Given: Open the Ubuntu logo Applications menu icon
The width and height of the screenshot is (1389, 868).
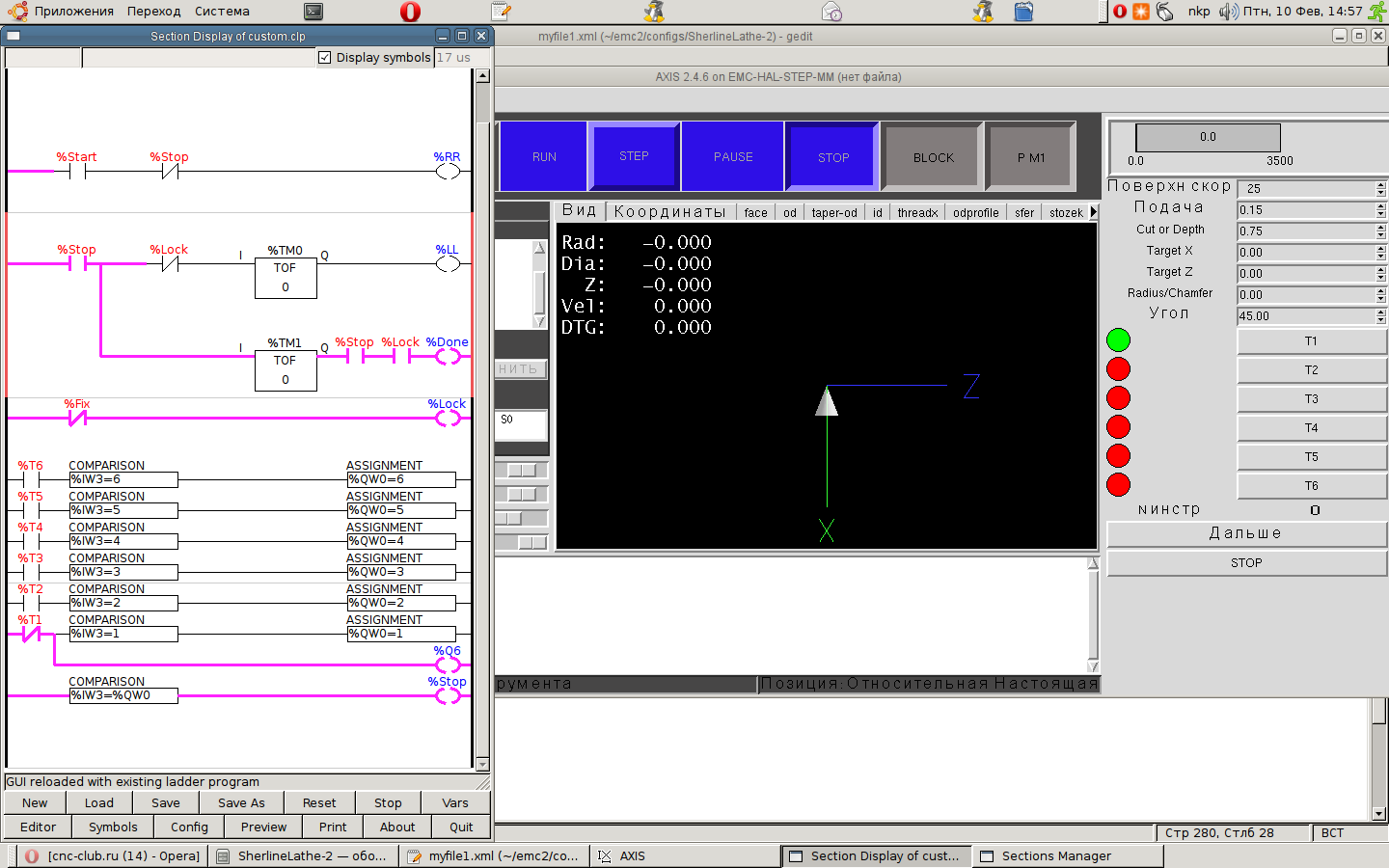Looking at the screenshot, I should 16,12.
